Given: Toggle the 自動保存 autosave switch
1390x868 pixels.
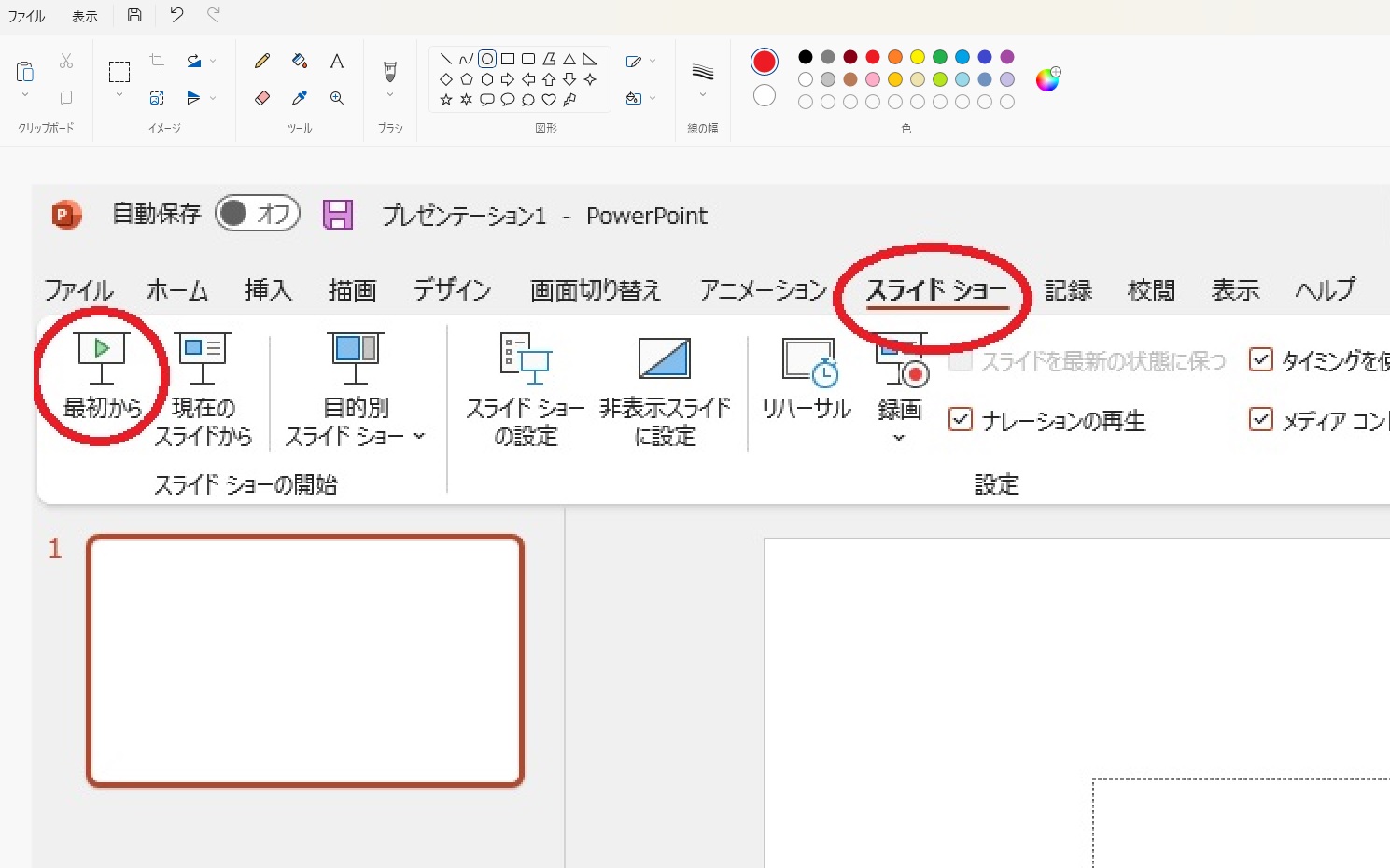Looking at the screenshot, I should click(258, 214).
